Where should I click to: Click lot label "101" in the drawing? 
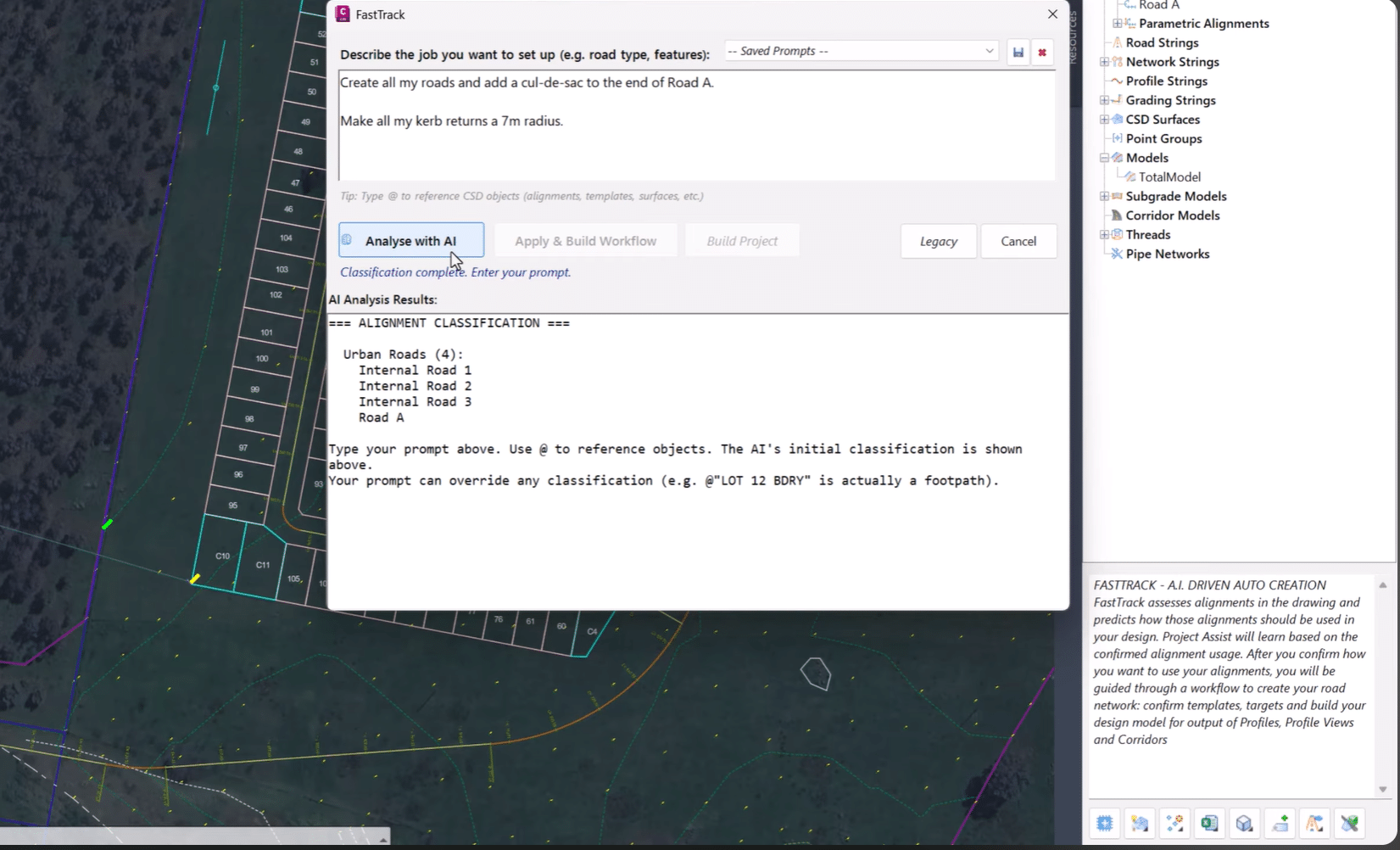[266, 333]
